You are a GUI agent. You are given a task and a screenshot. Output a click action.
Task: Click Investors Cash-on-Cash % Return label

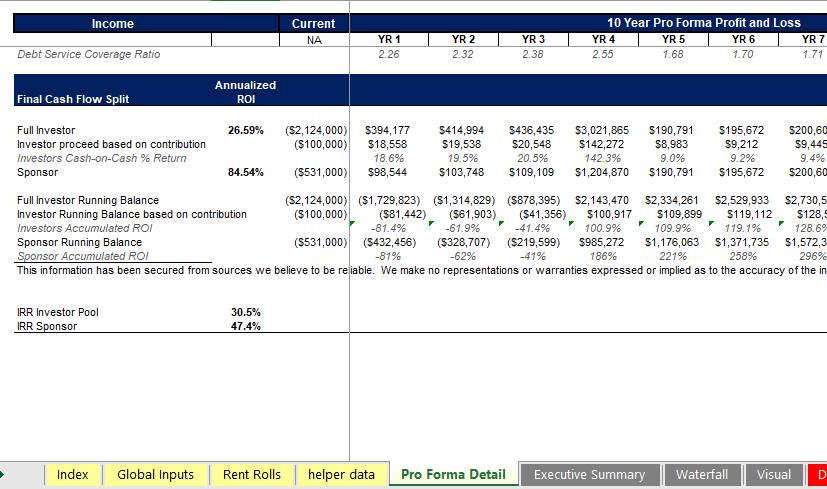pos(101,158)
